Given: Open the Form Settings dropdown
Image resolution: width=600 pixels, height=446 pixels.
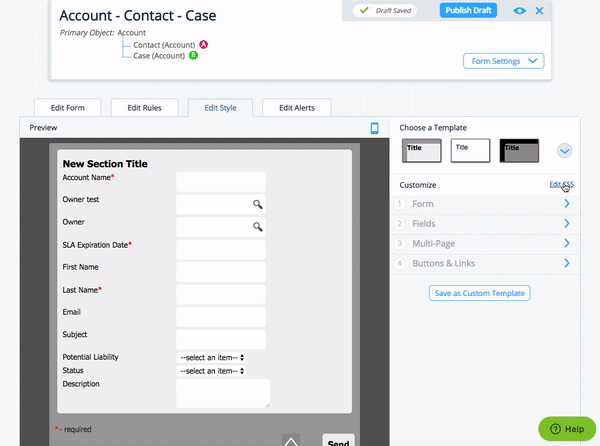Looking at the screenshot, I should 503,61.
